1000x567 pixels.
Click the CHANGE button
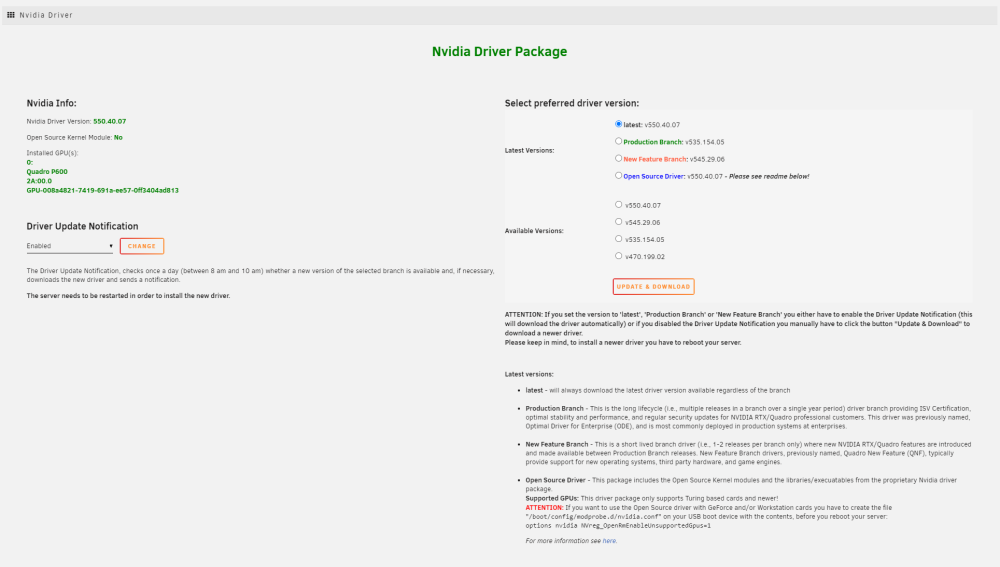(142, 246)
